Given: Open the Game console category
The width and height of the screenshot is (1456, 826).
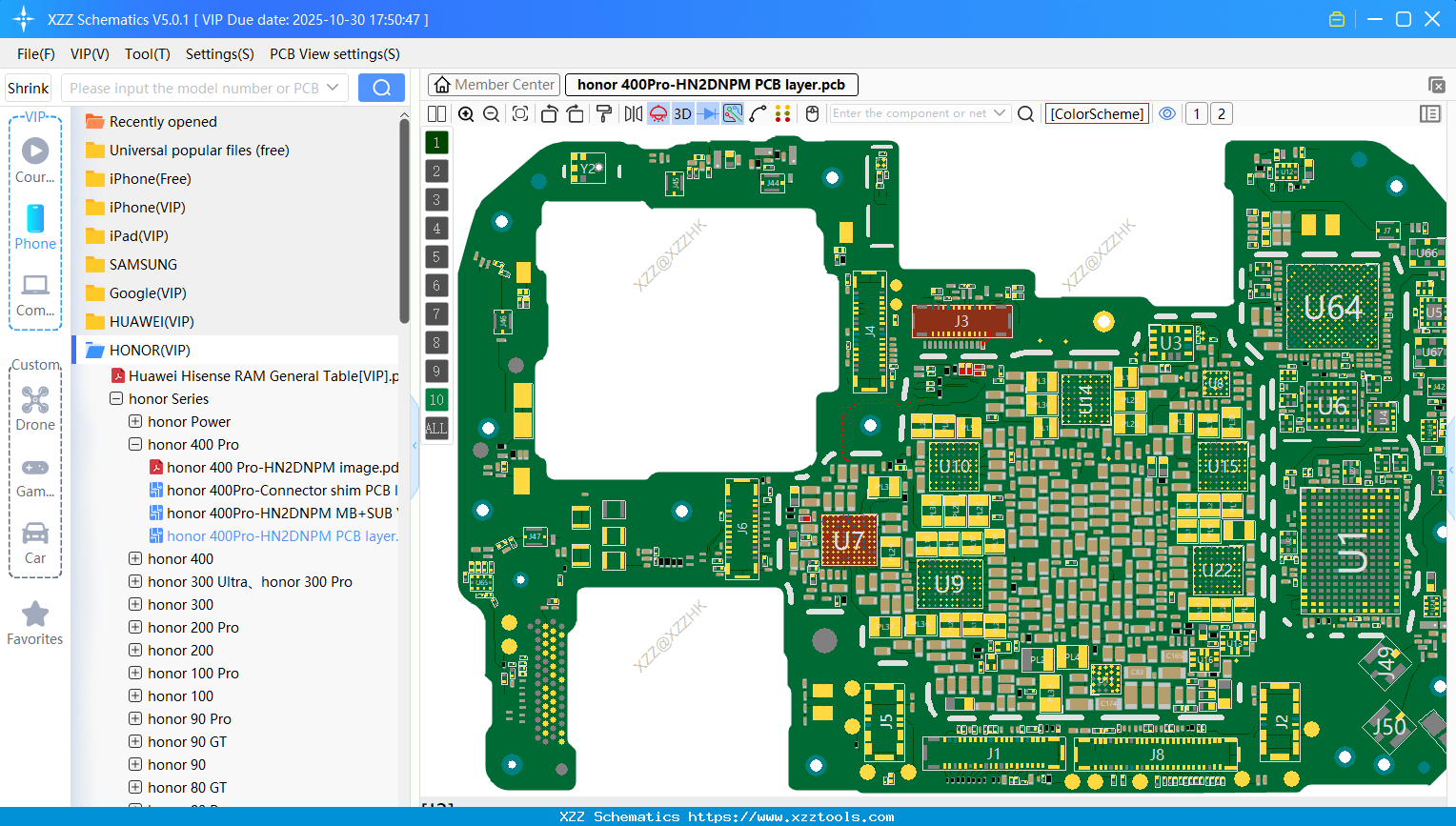Looking at the screenshot, I should (35, 476).
